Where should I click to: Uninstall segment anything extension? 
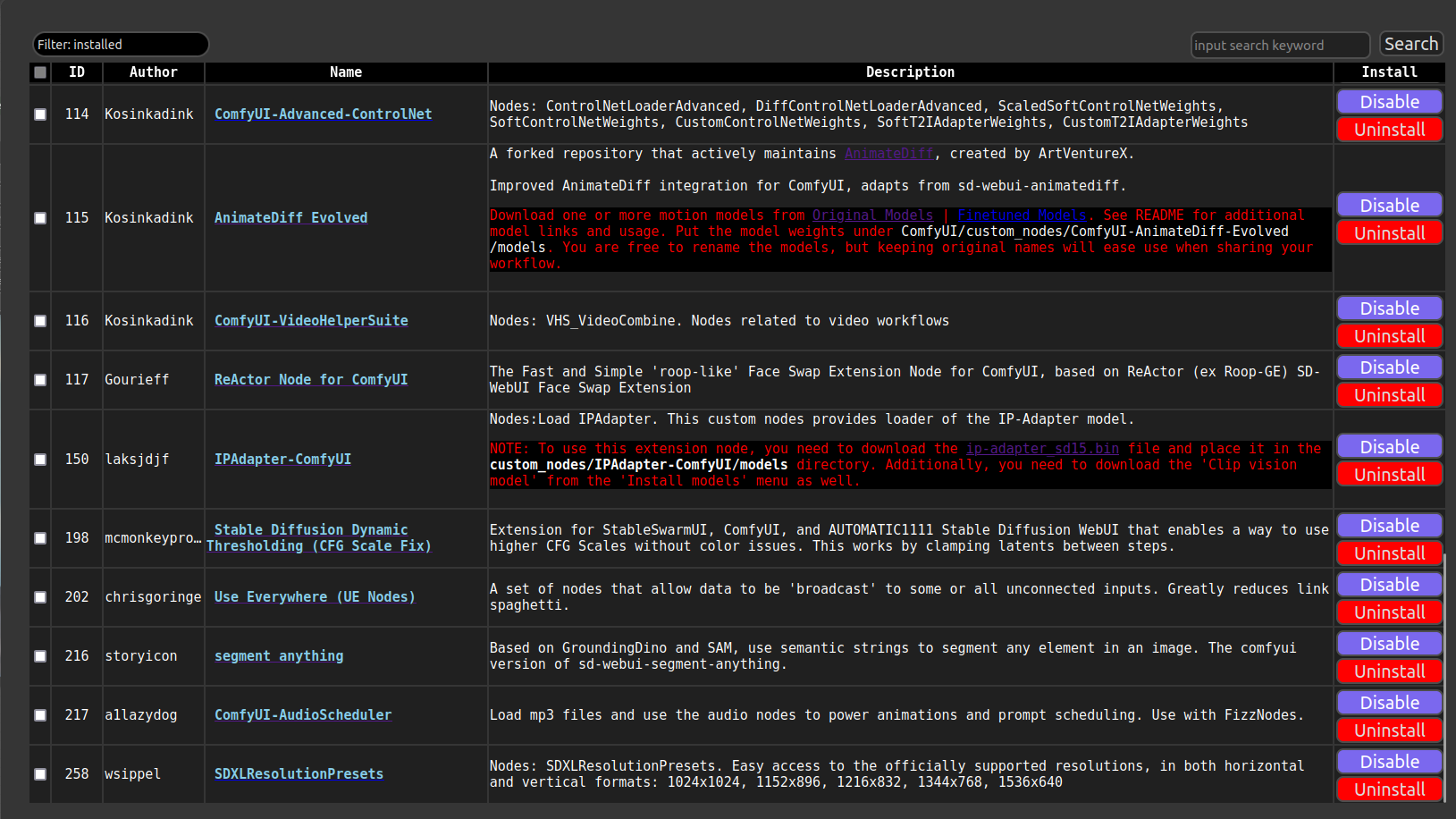1390,671
